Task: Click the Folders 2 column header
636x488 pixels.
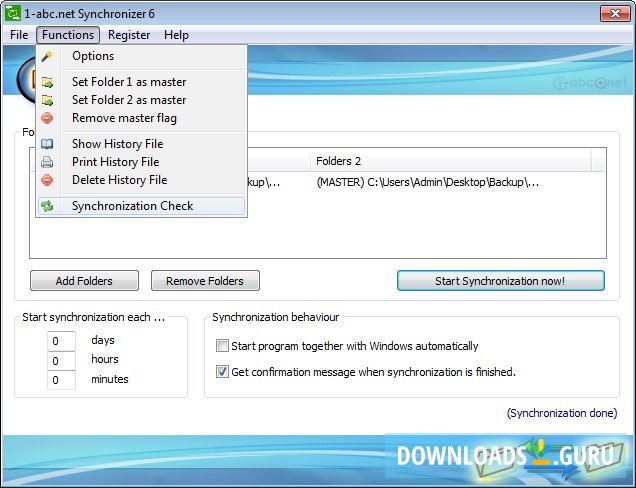Action: [451, 161]
